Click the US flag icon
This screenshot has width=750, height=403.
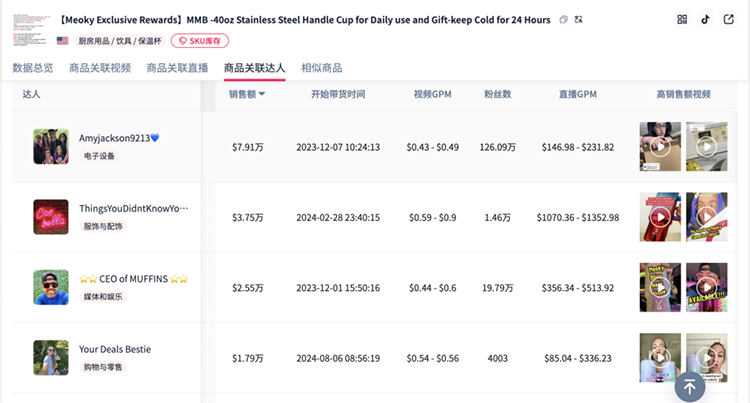62,41
